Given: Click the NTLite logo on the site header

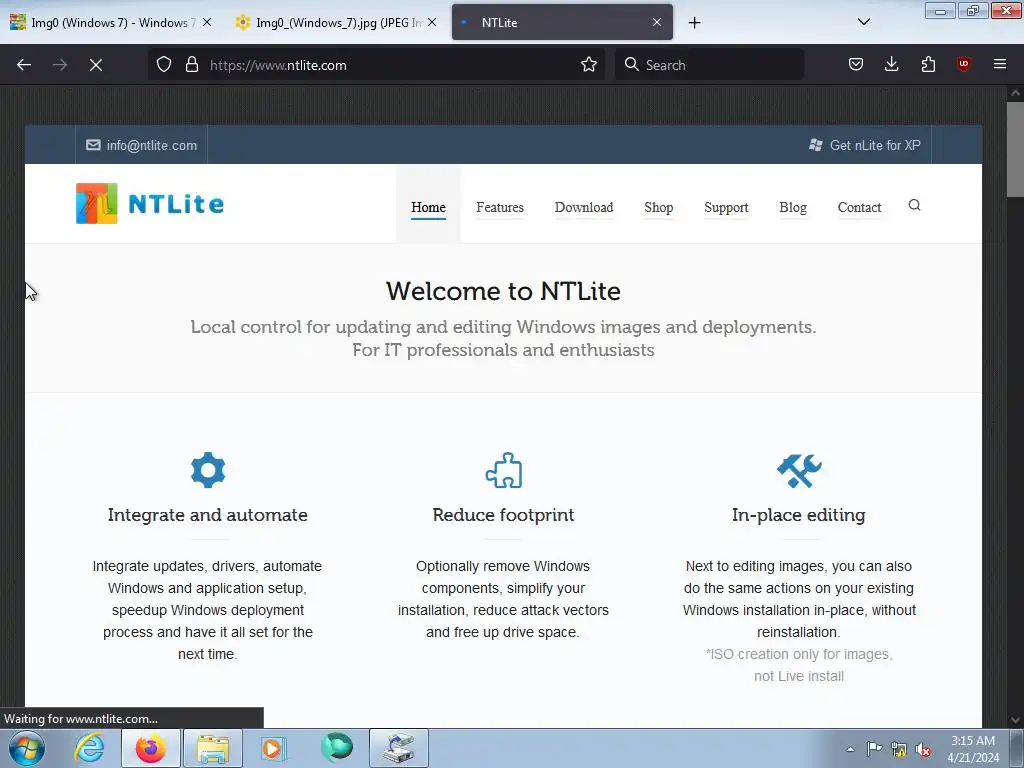Looking at the screenshot, I should tap(150, 204).
